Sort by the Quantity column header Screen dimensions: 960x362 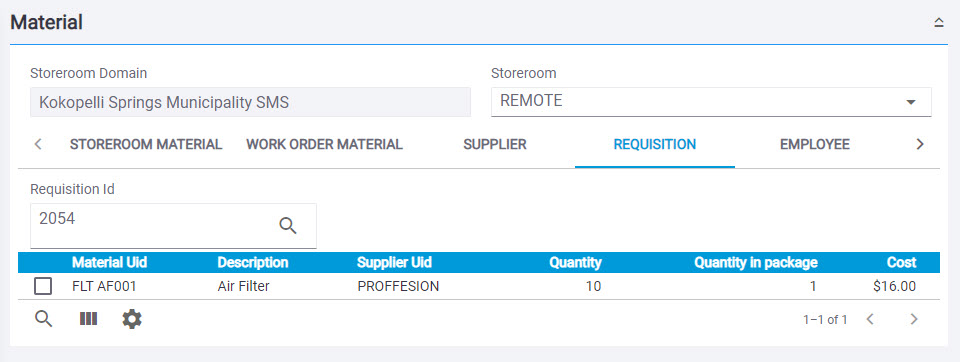(x=575, y=263)
